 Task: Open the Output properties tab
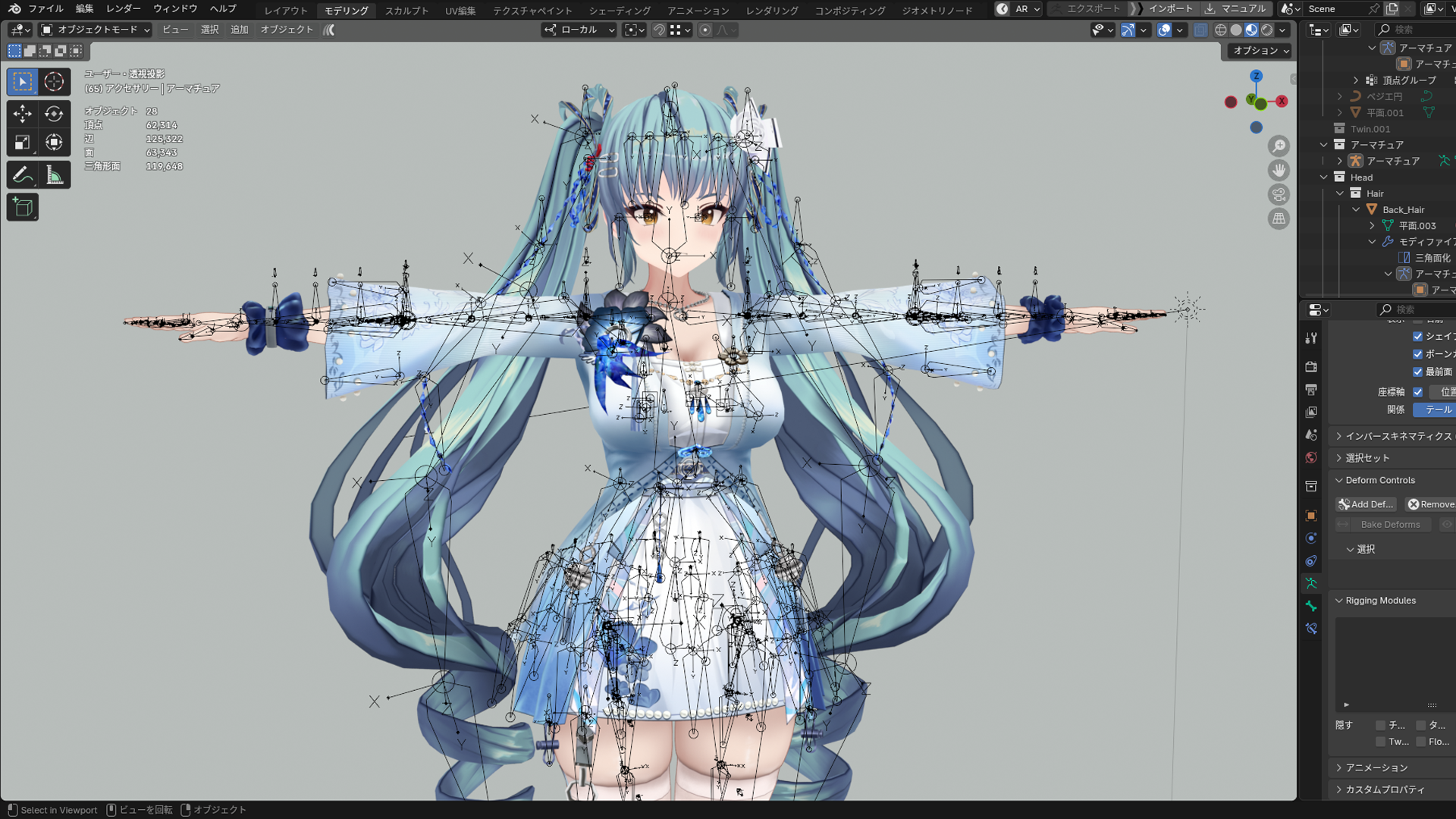[1311, 390]
